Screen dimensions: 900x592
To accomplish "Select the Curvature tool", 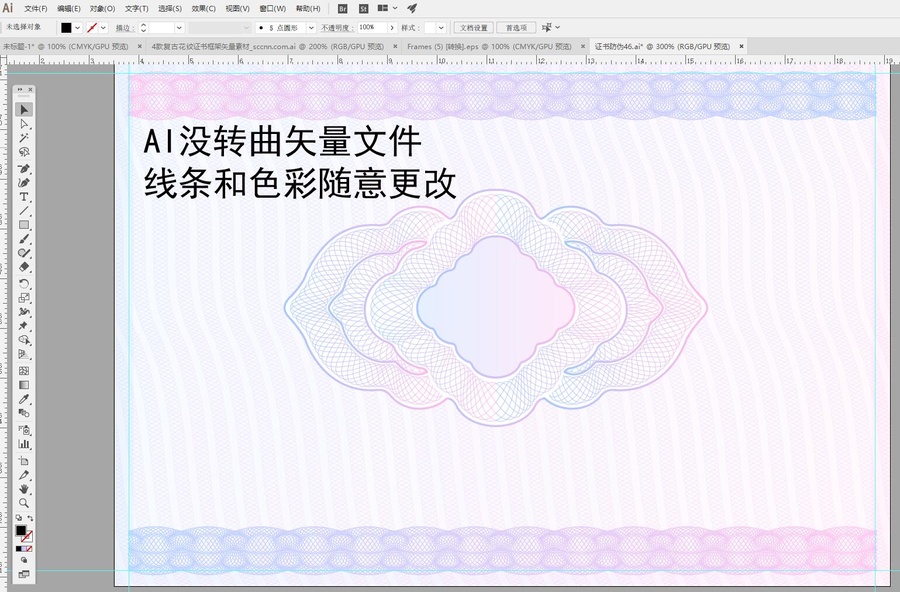I will tap(24, 183).
